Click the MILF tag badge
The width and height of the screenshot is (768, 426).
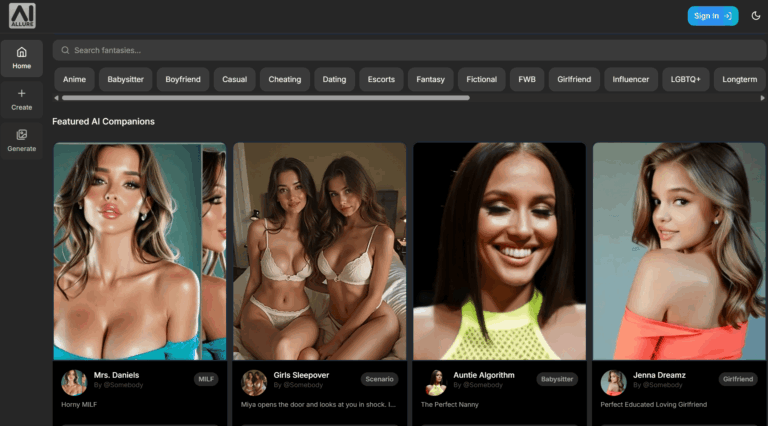pyautogui.click(x=206, y=379)
